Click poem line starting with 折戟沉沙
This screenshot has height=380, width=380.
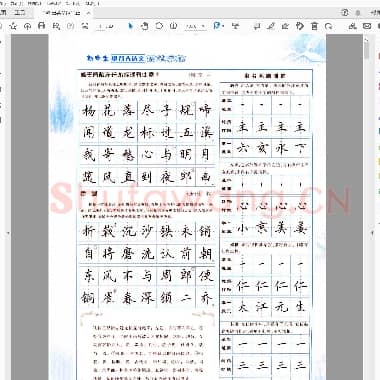147,231
